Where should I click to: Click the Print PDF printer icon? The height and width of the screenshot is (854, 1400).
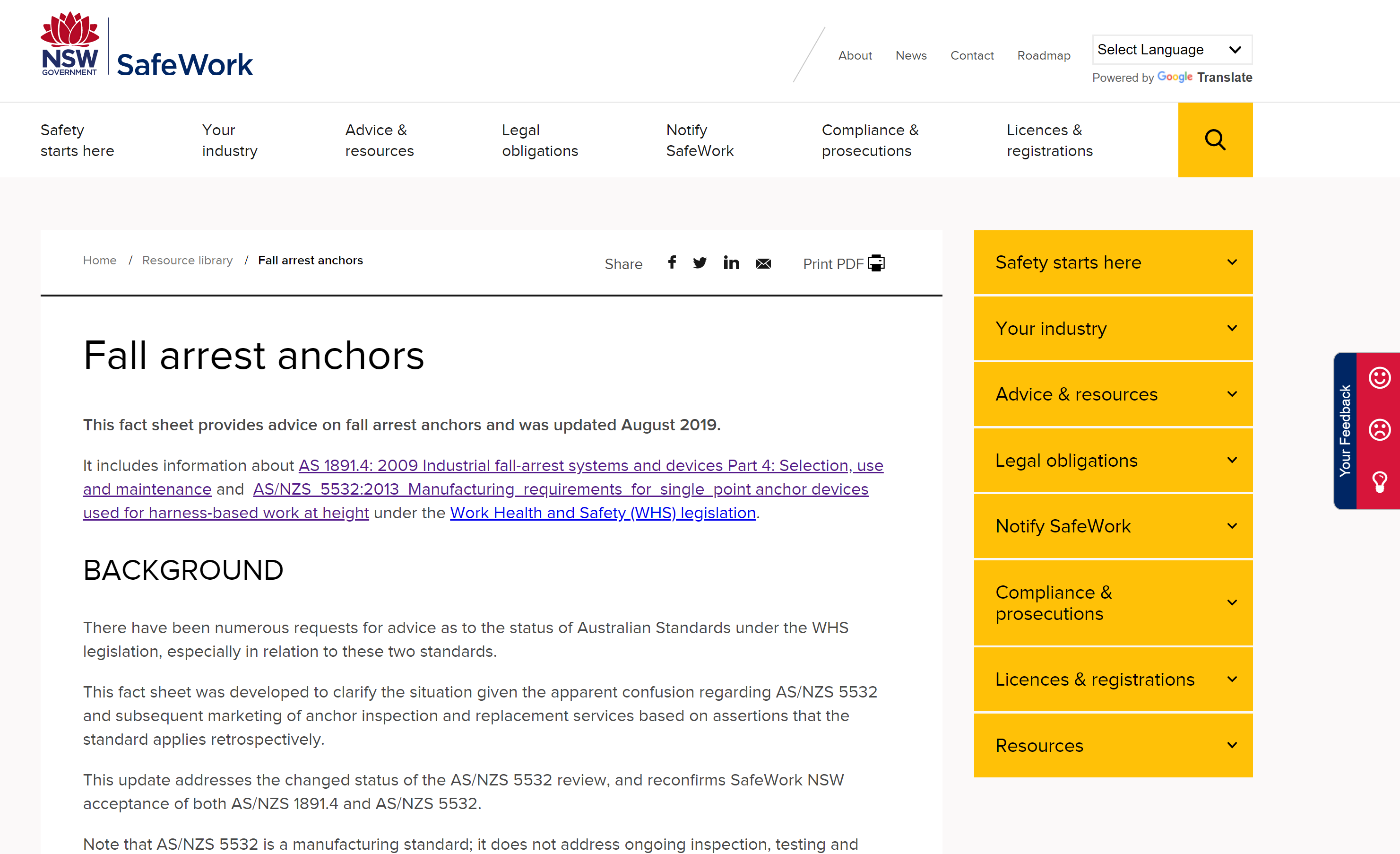(876, 263)
